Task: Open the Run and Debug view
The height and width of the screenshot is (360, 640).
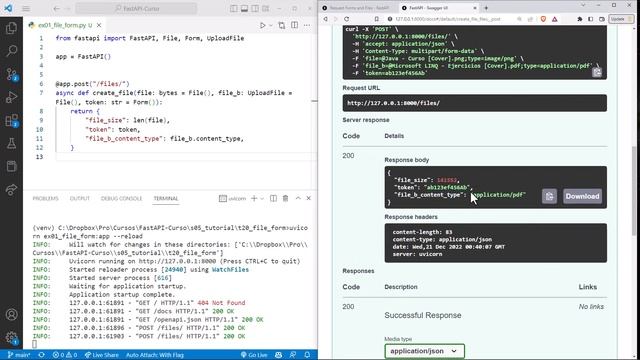Action: (11, 97)
